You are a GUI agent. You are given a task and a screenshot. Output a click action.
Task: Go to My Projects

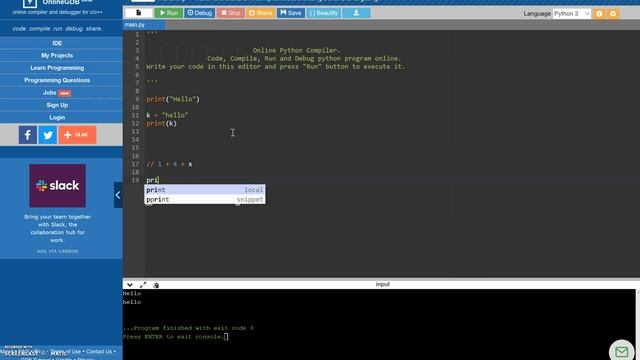(57, 56)
